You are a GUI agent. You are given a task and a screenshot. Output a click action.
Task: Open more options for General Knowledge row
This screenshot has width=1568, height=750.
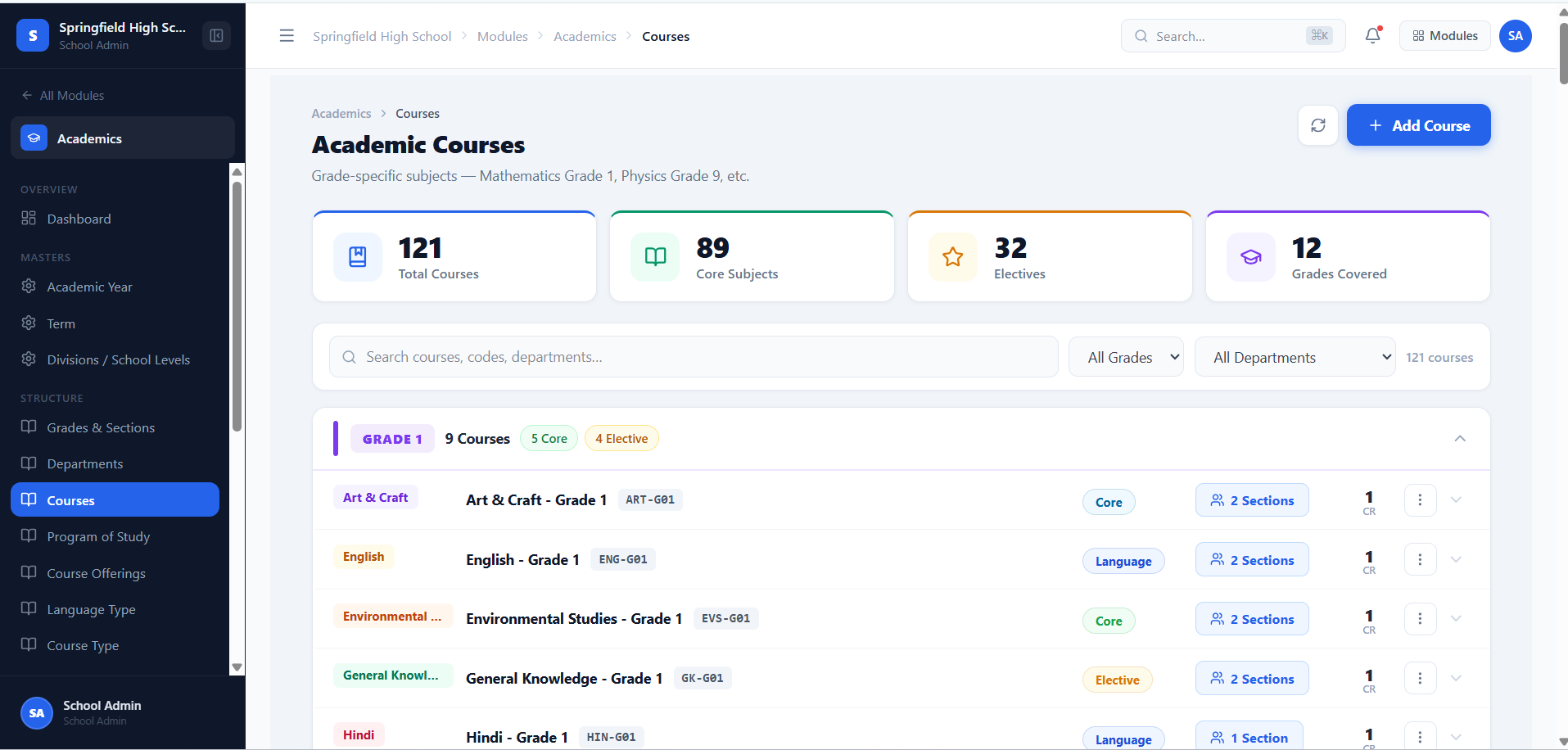click(1421, 679)
